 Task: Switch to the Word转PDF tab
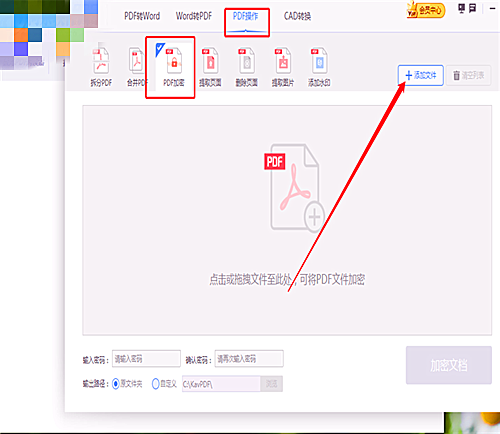tap(194, 16)
